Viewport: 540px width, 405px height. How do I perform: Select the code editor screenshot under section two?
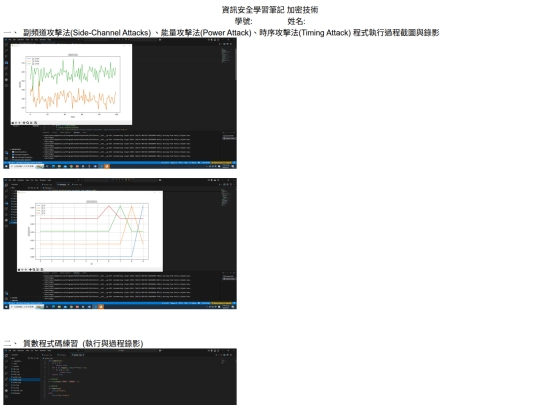120,377
